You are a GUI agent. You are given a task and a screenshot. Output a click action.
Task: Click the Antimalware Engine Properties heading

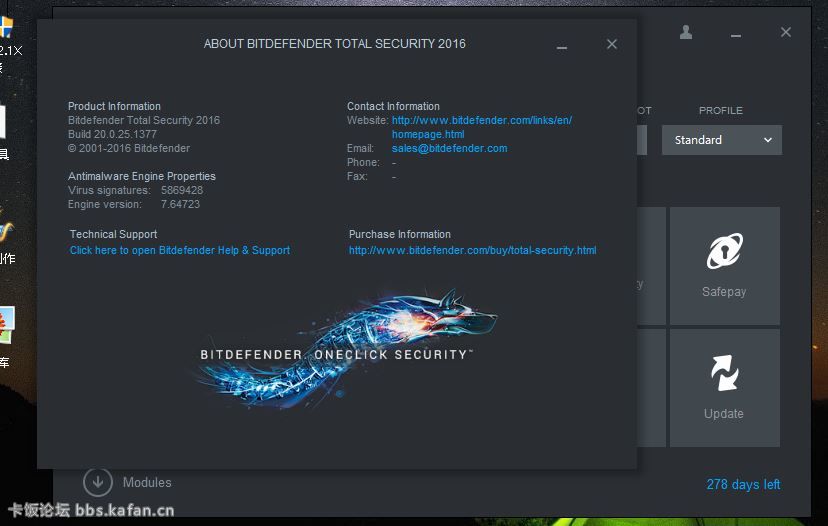pyautogui.click(x=142, y=176)
